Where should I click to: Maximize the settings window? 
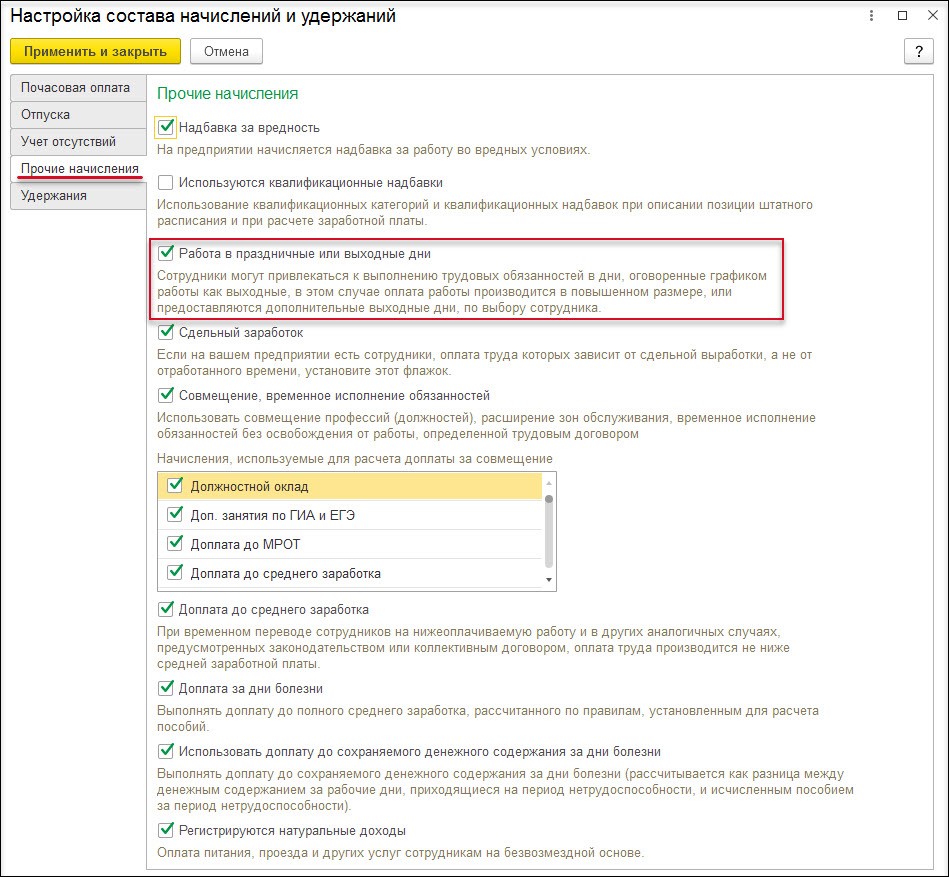coord(902,16)
